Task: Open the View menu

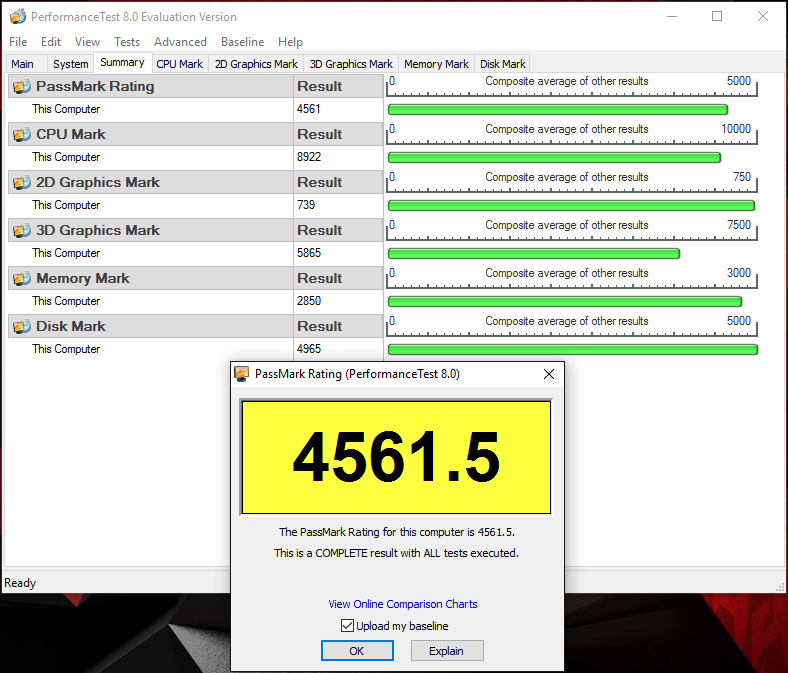Action: (87, 42)
